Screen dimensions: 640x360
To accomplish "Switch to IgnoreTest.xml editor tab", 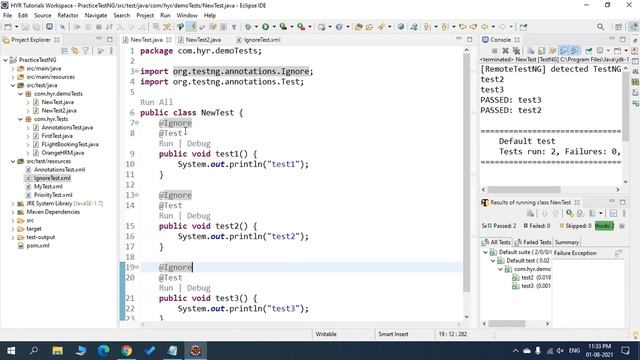I will point(262,40).
